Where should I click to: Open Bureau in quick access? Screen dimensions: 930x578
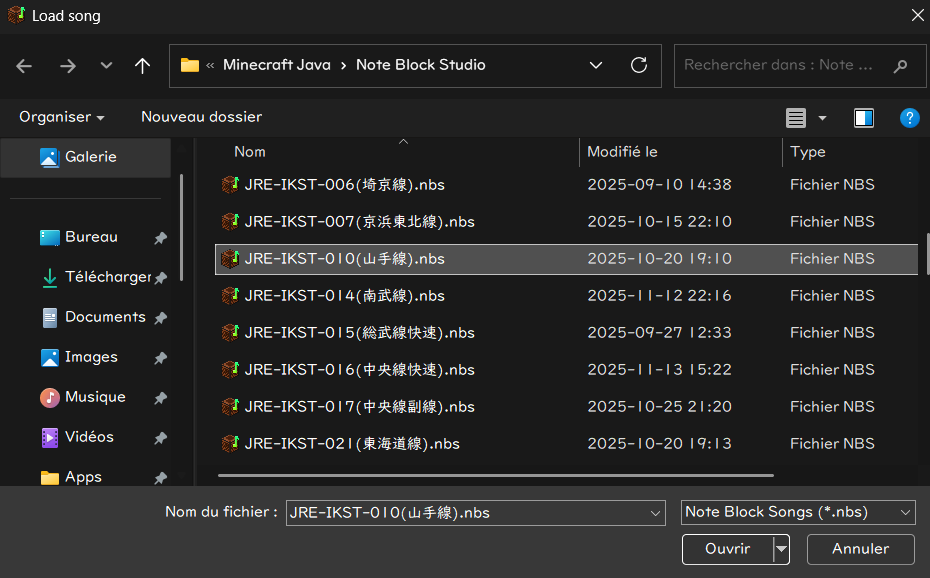(x=91, y=237)
